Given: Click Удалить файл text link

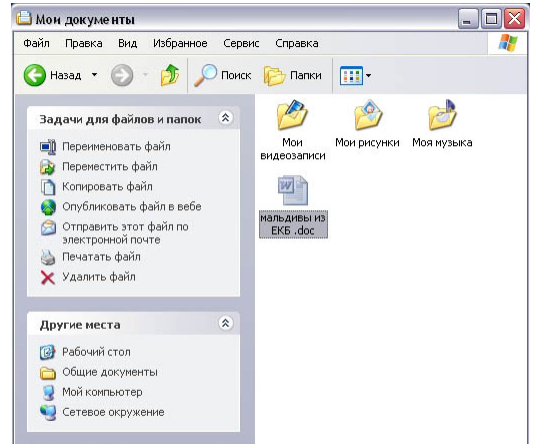Looking at the screenshot, I should 99,277.
